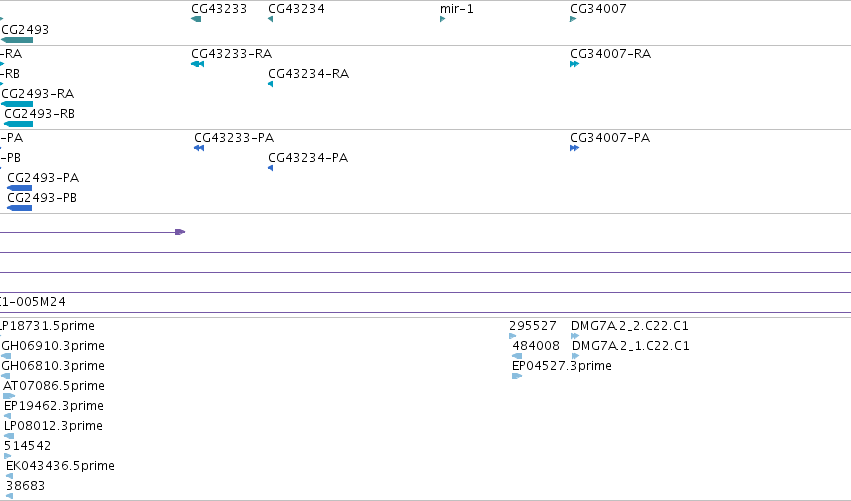
Task: Open EST LP18731.5prime label
Action: [47, 326]
